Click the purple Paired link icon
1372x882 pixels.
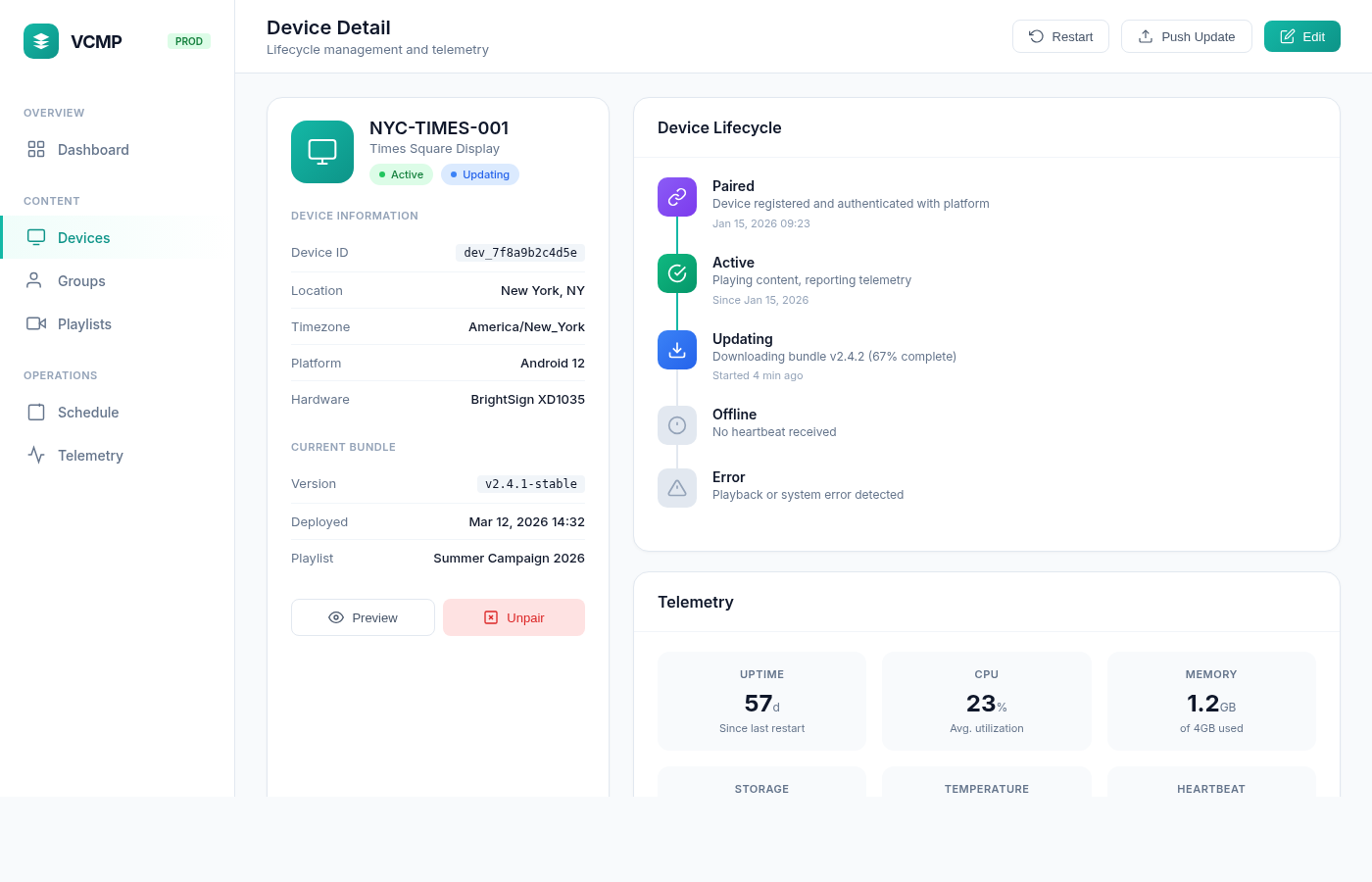(x=677, y=197)
